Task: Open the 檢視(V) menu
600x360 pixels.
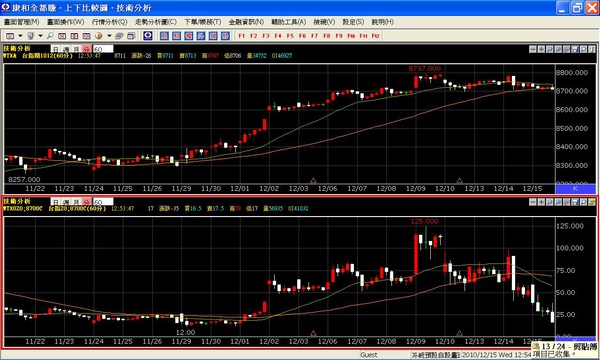Action: coord(324,22)
